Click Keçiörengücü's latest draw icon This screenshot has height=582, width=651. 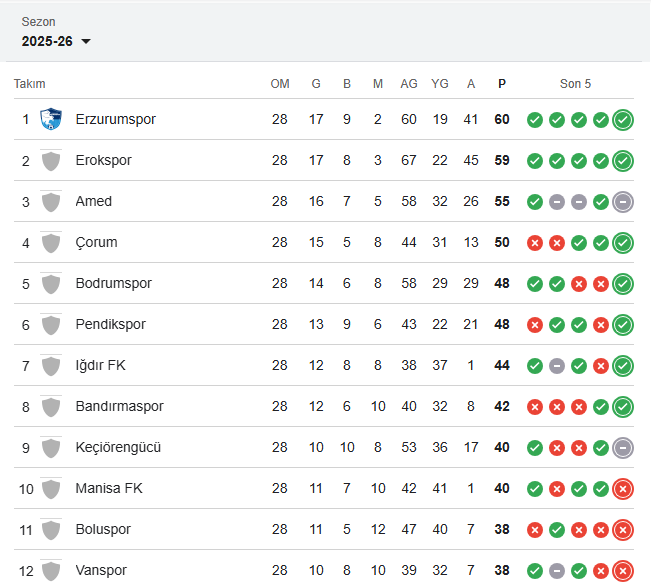click(623, 448)
